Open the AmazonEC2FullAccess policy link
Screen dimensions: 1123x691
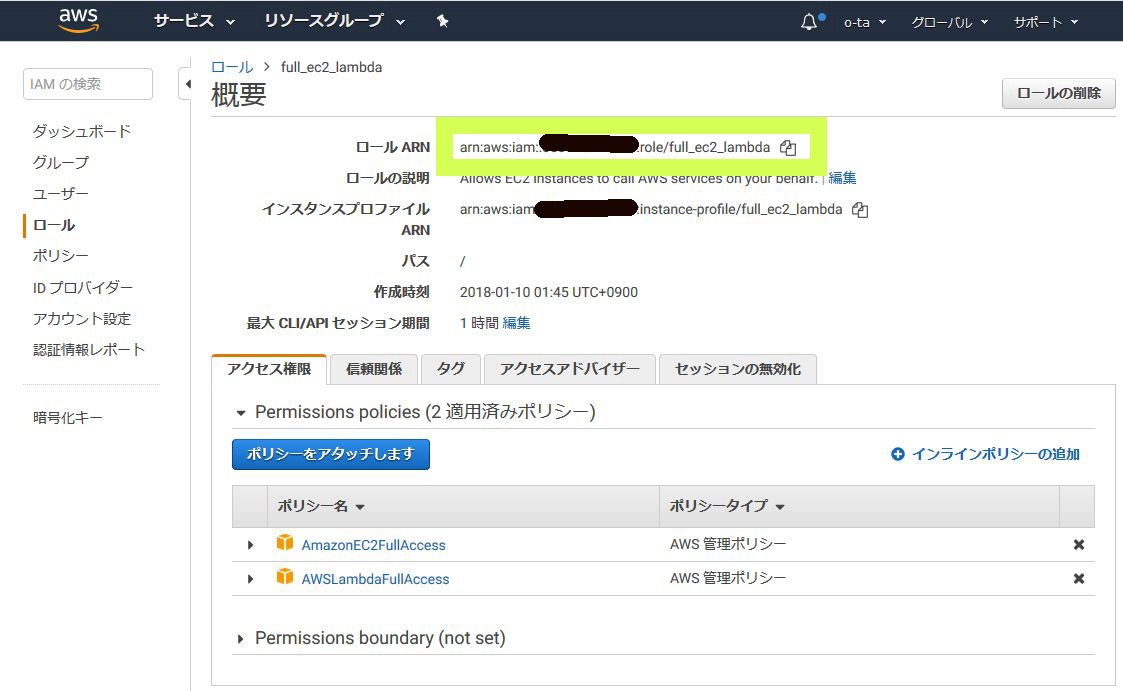pos(373,545)
